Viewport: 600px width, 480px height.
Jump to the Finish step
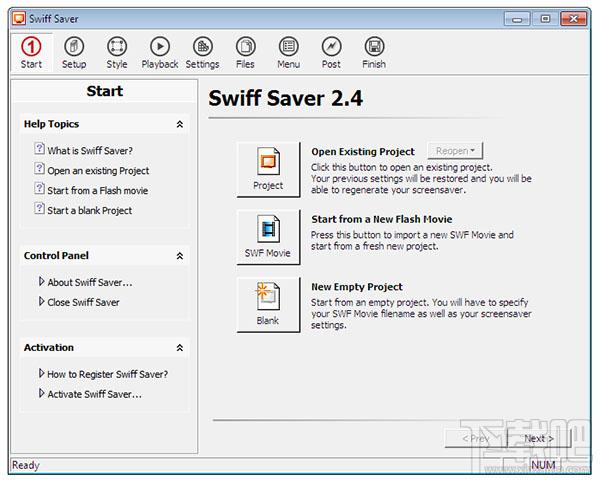pos(374,52)
